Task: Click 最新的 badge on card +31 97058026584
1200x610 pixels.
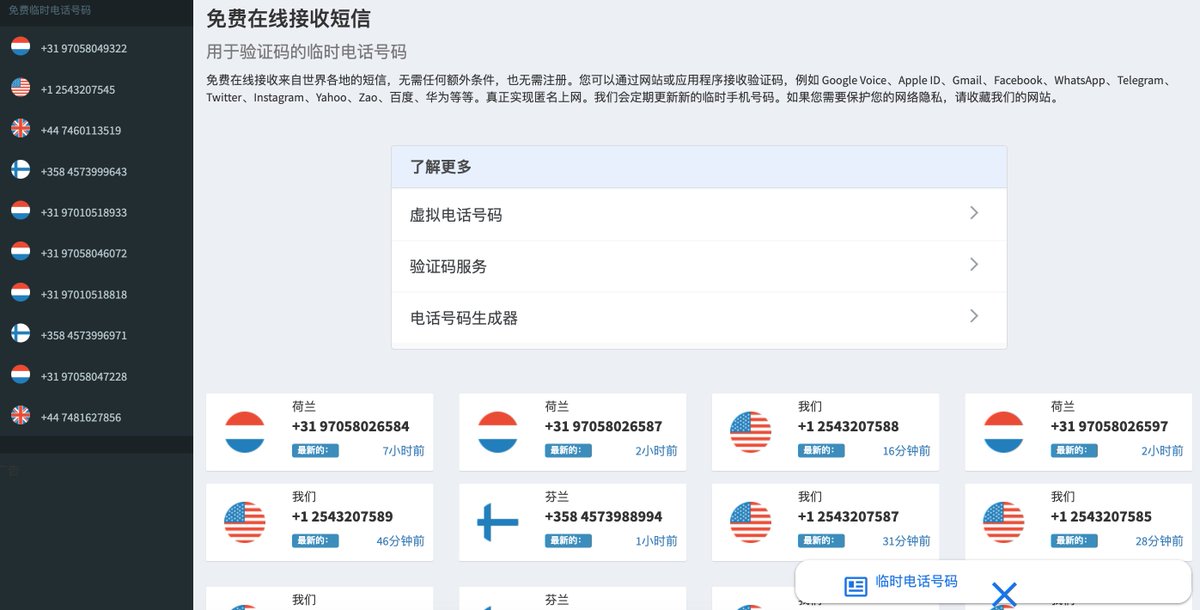Action: [315, 451]
